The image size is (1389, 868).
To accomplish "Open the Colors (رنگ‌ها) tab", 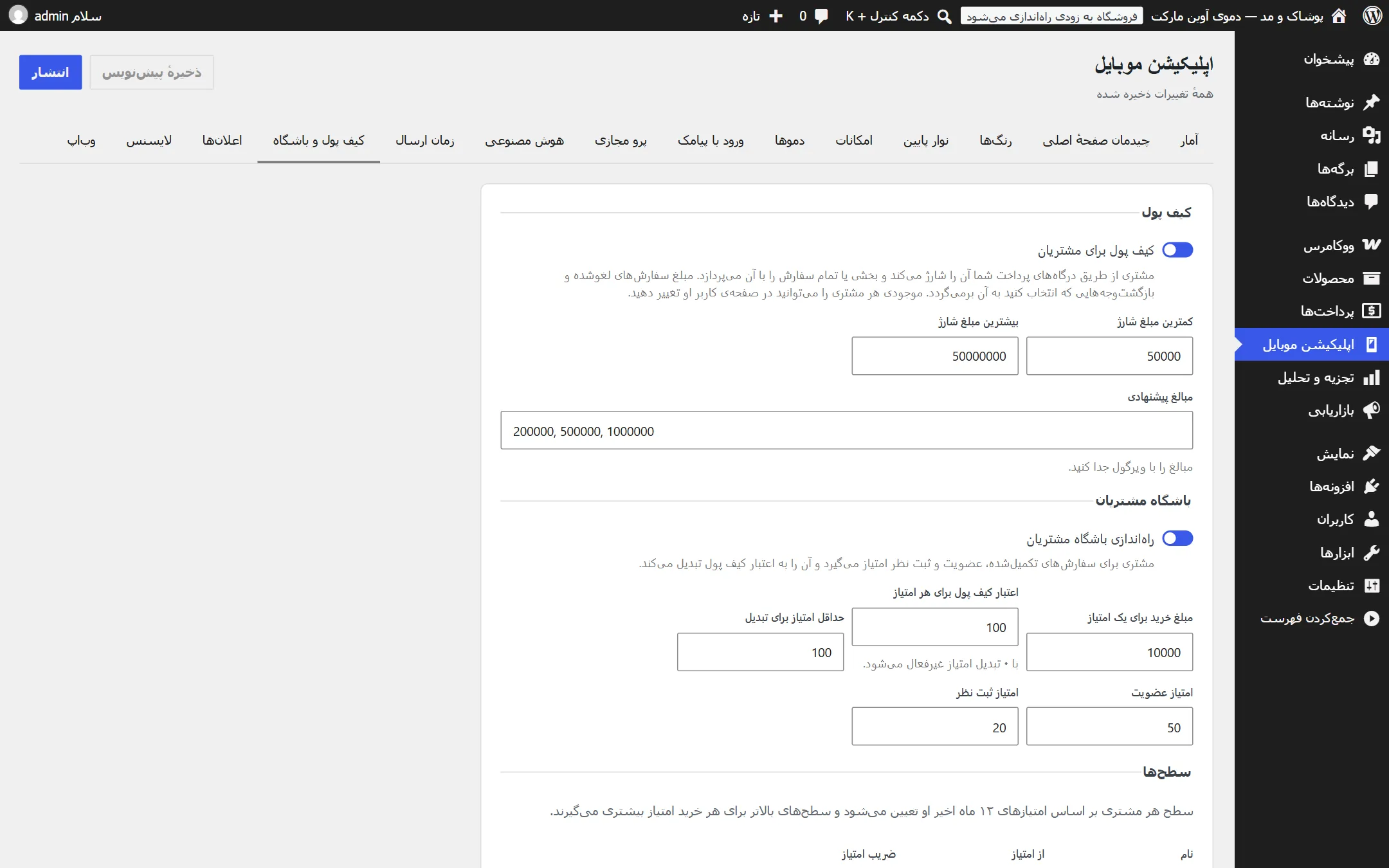I will [995, 140].
